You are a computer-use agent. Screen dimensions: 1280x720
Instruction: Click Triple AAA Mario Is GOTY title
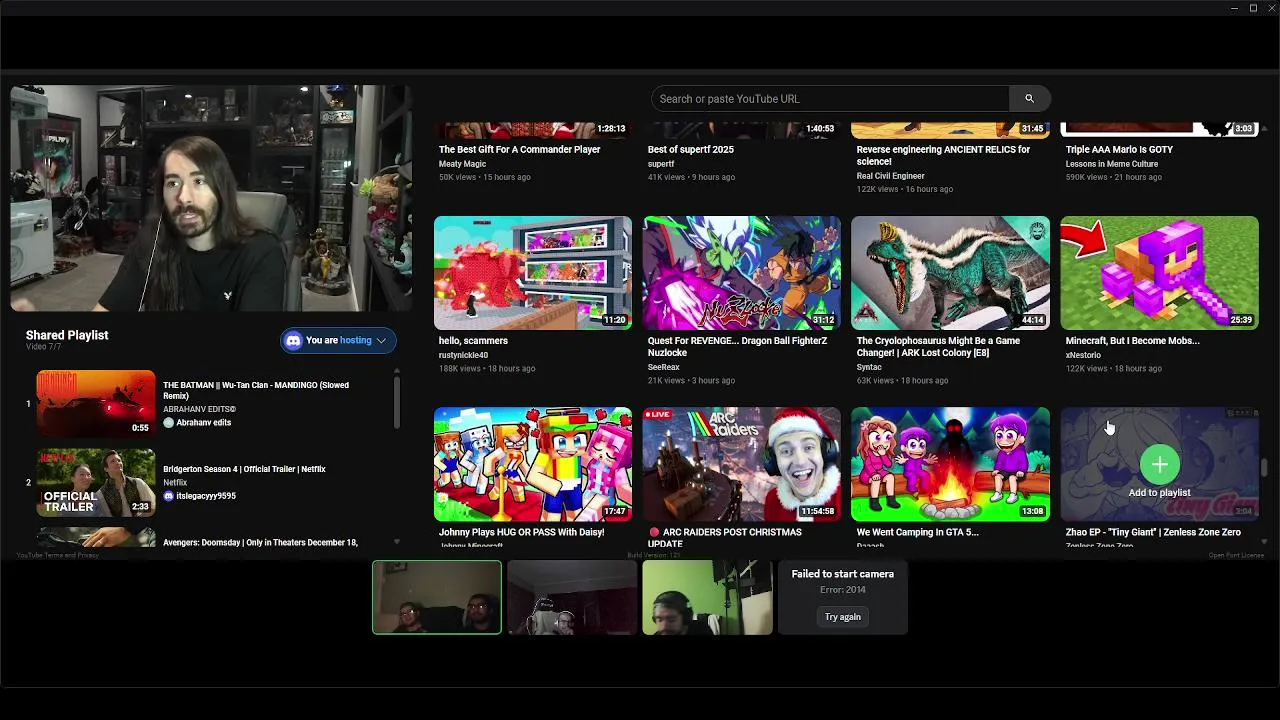pyautogui.click(x=1119, y=149)
